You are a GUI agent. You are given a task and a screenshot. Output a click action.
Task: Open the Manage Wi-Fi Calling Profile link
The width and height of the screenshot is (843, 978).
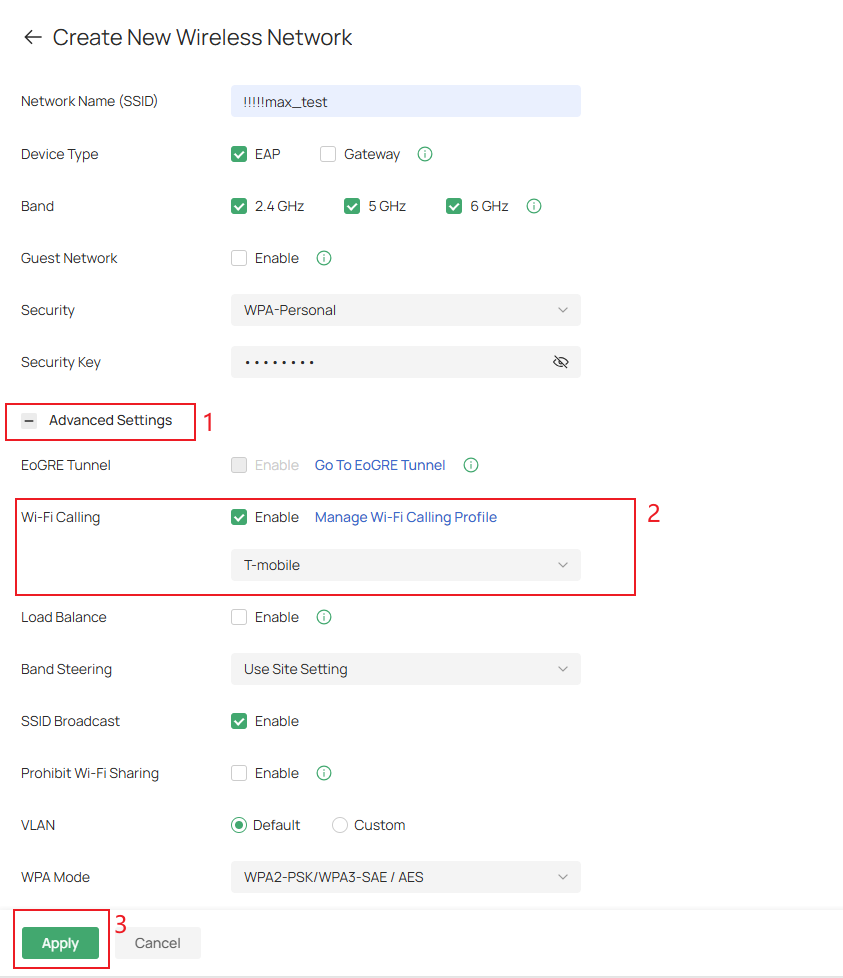pos(405,517)
